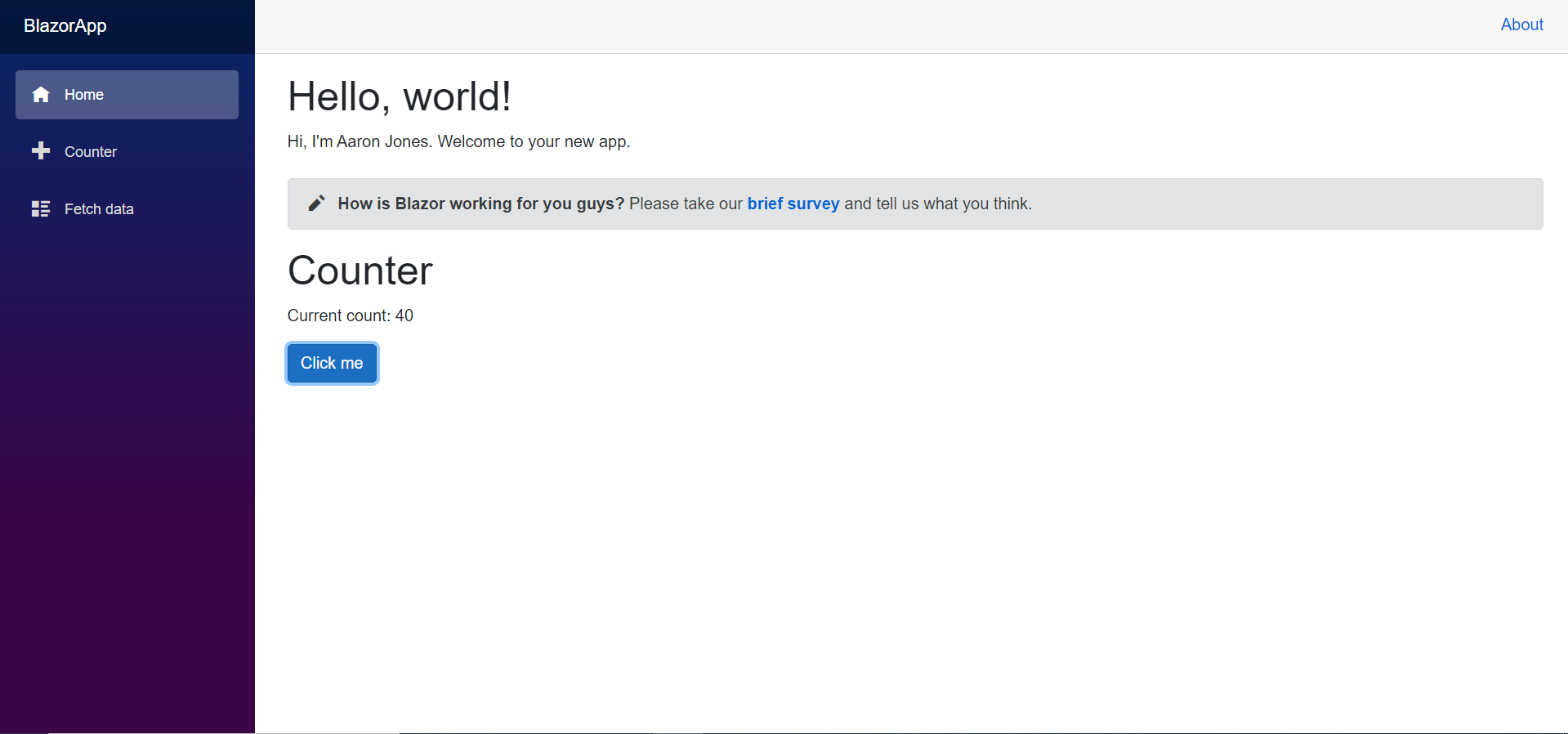Click the Fetch data list icon
The height and width of the screenshot is (734, 1568).
click(x=41, y=208)
